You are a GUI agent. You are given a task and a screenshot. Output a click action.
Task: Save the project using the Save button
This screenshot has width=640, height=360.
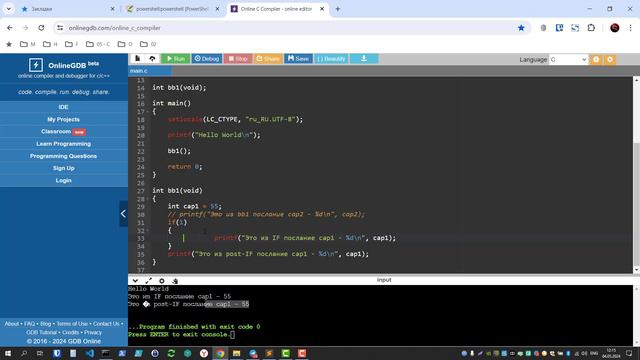298,59
